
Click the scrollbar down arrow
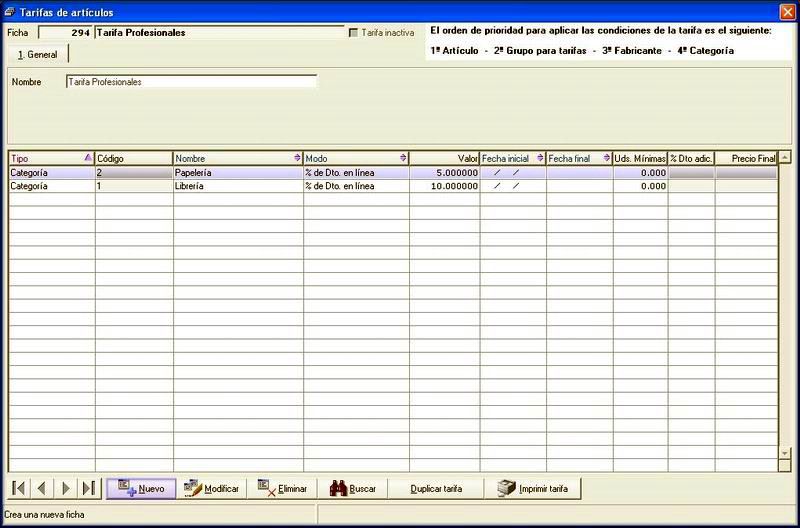(785, 452)
